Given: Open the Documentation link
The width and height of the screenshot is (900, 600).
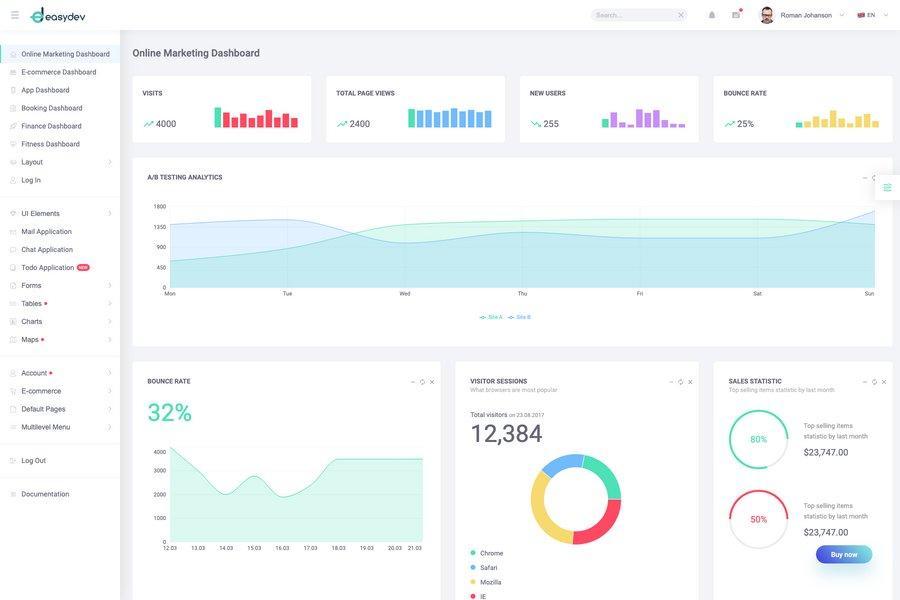Looking at the screenshot, I should [44, 491].
